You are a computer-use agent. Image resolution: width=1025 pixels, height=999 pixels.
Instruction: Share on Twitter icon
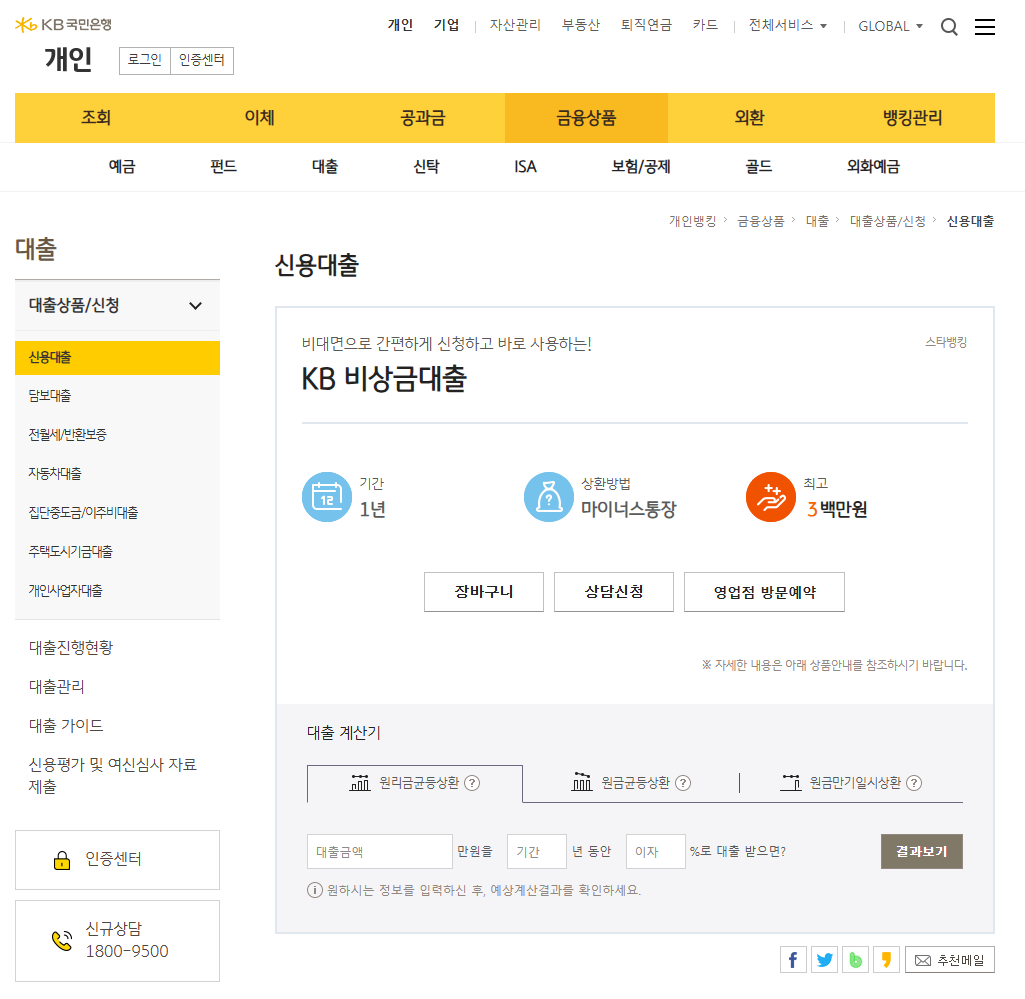(x=824, y=960)
